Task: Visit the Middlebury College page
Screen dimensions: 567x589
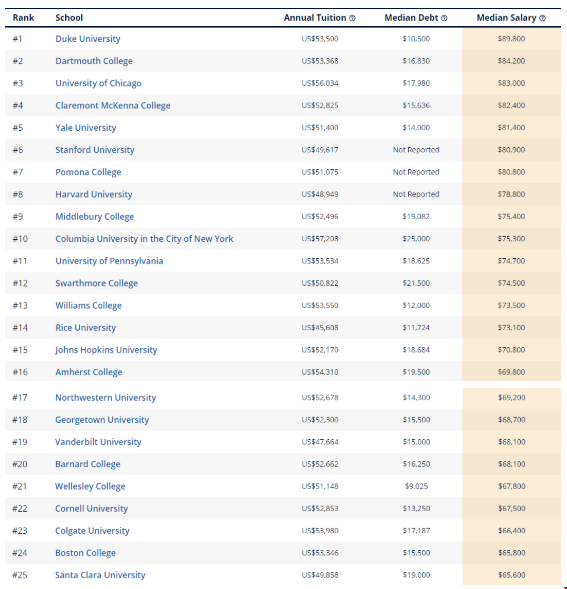Action: (x=95, y=216)
